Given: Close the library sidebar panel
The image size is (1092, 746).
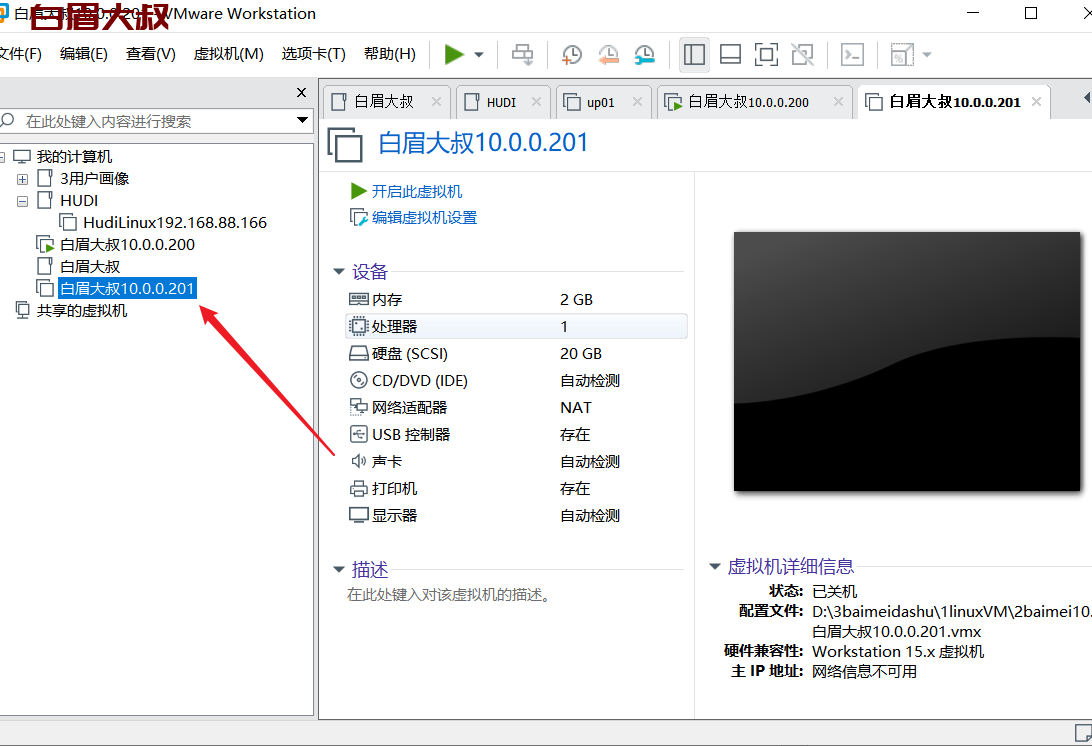Looking at the screenshot, I should click(302, 92).
